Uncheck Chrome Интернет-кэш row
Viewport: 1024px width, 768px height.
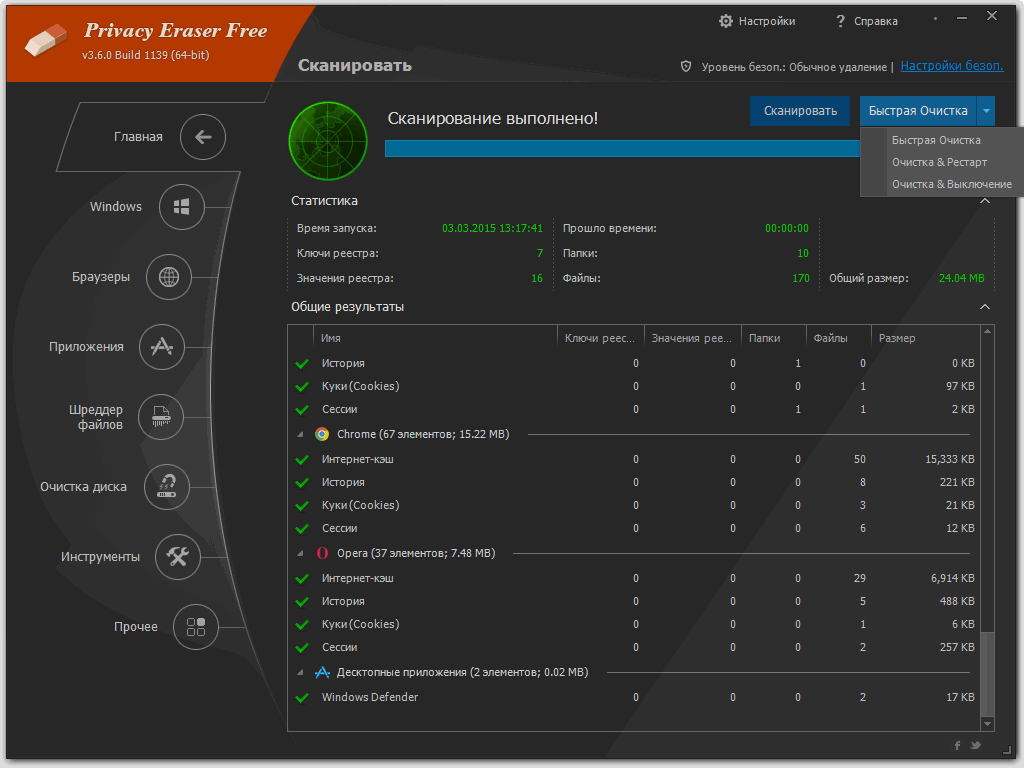302,460
